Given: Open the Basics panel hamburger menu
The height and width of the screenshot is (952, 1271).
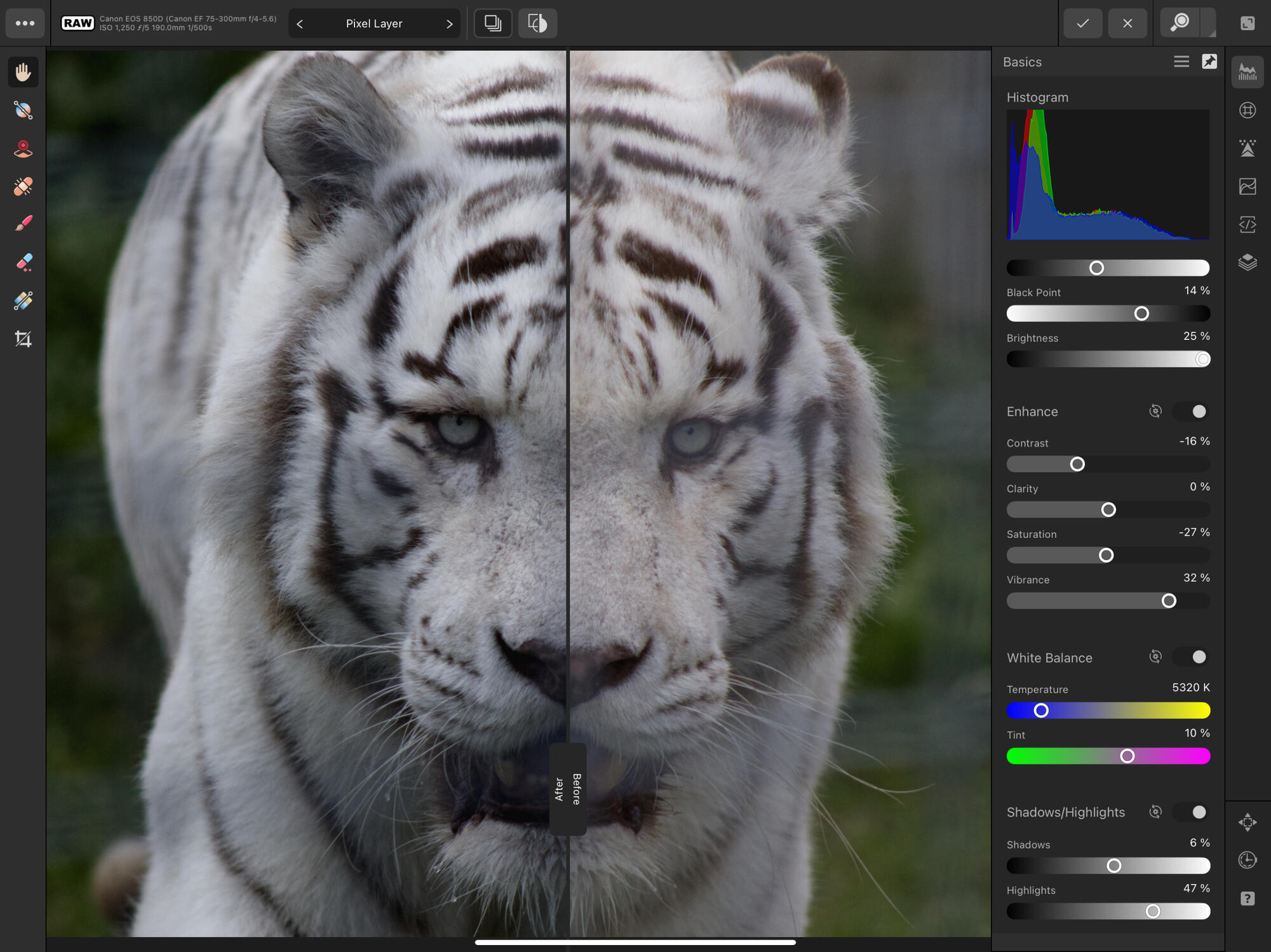Looking at the screenshot, I should pos(1181,62).
